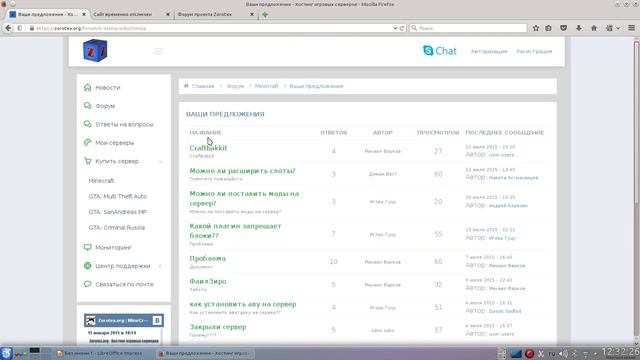This screenshot has width=640, height=360.
Task: Click the Firefox search input field
Action: [x=468, y=28]
